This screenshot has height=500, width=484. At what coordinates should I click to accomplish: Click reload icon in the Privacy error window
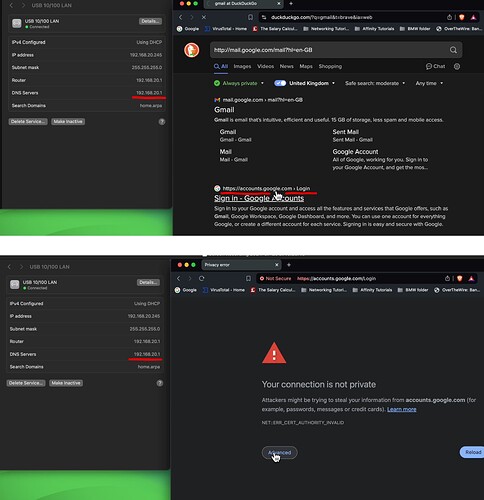click(x=202, y=278)
